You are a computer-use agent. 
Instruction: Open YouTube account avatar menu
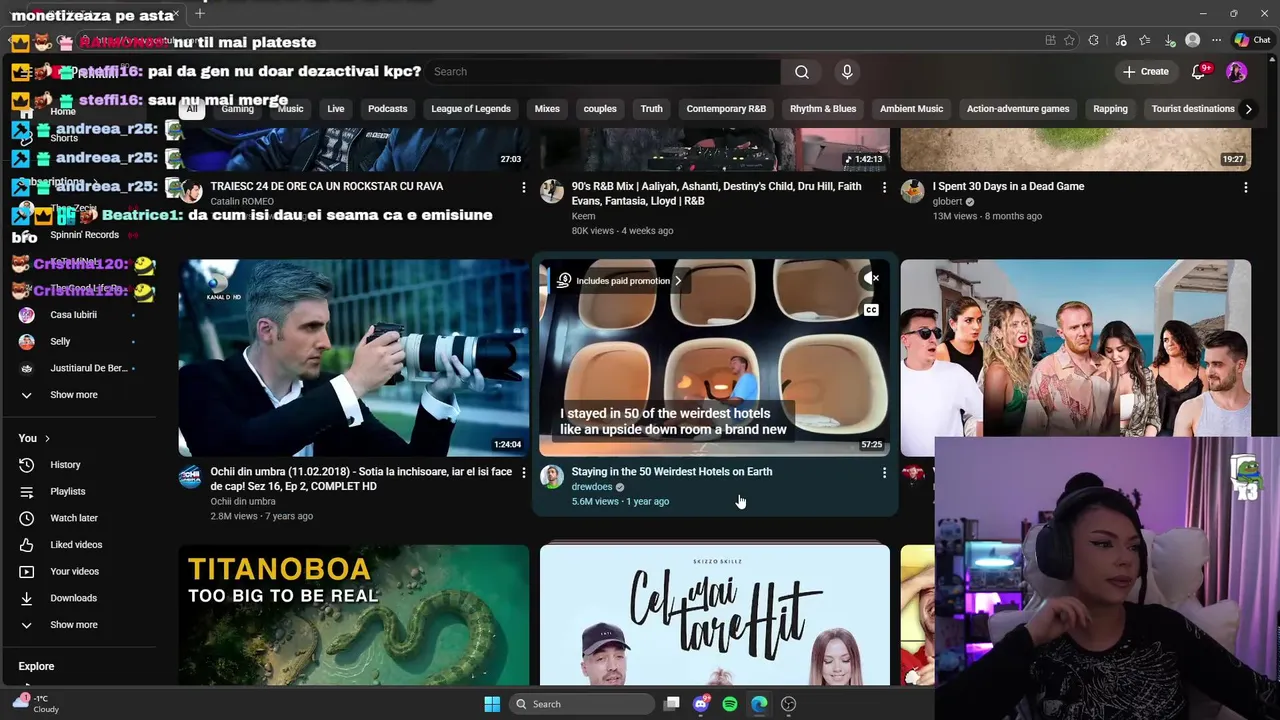point(1237,72)
